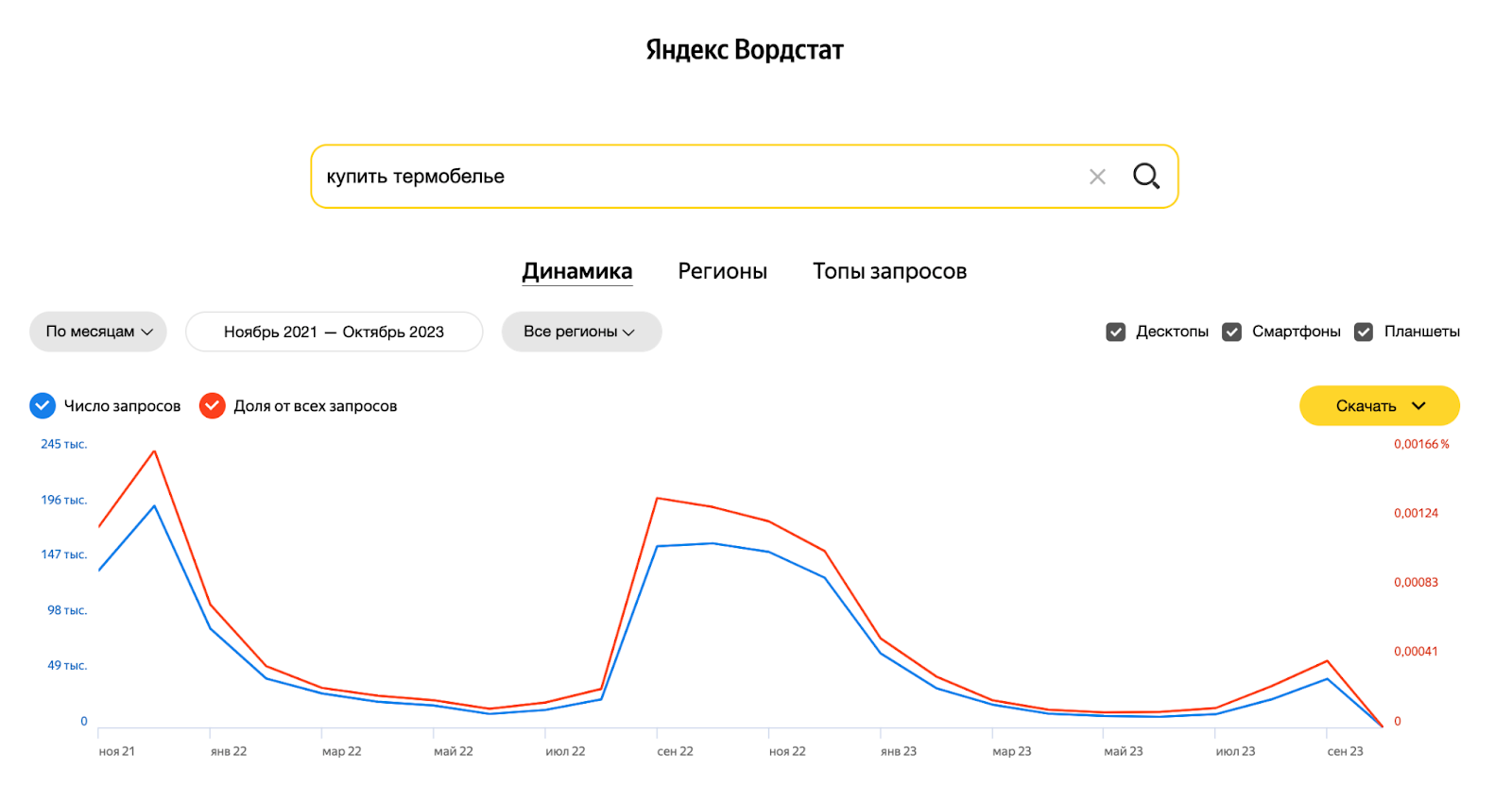Expand the Все регионы dropdown
This screenshot has height=785, width=1512.
pos(581,332)
